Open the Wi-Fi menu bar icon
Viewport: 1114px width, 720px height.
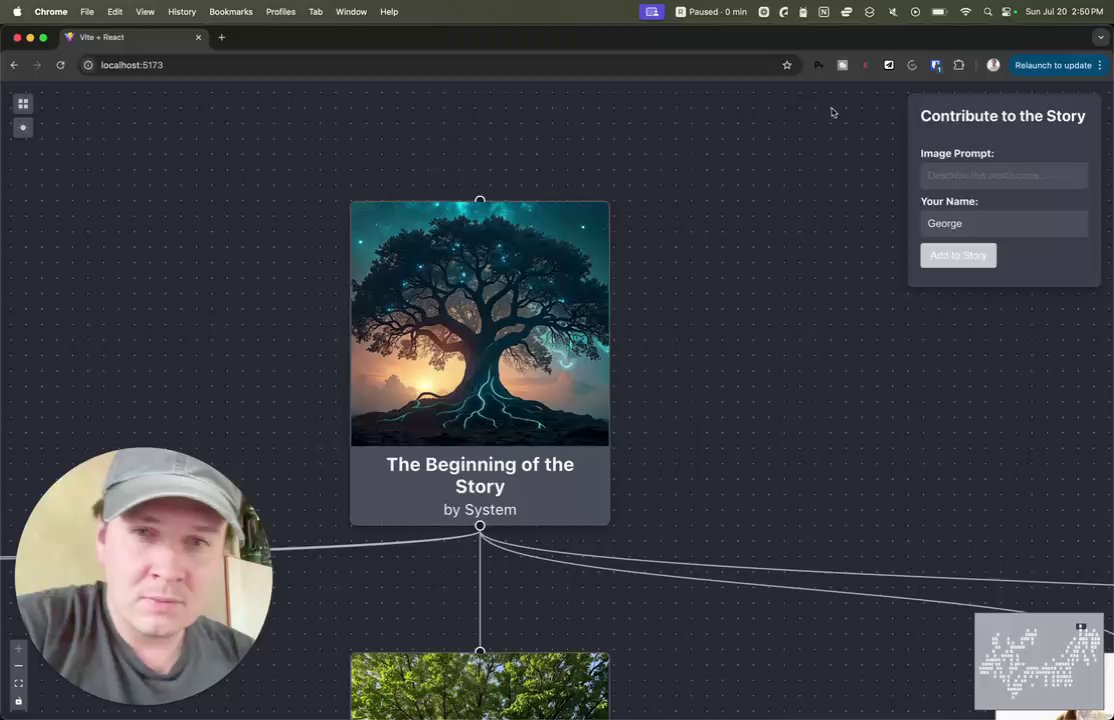click(x=965, y=11)
